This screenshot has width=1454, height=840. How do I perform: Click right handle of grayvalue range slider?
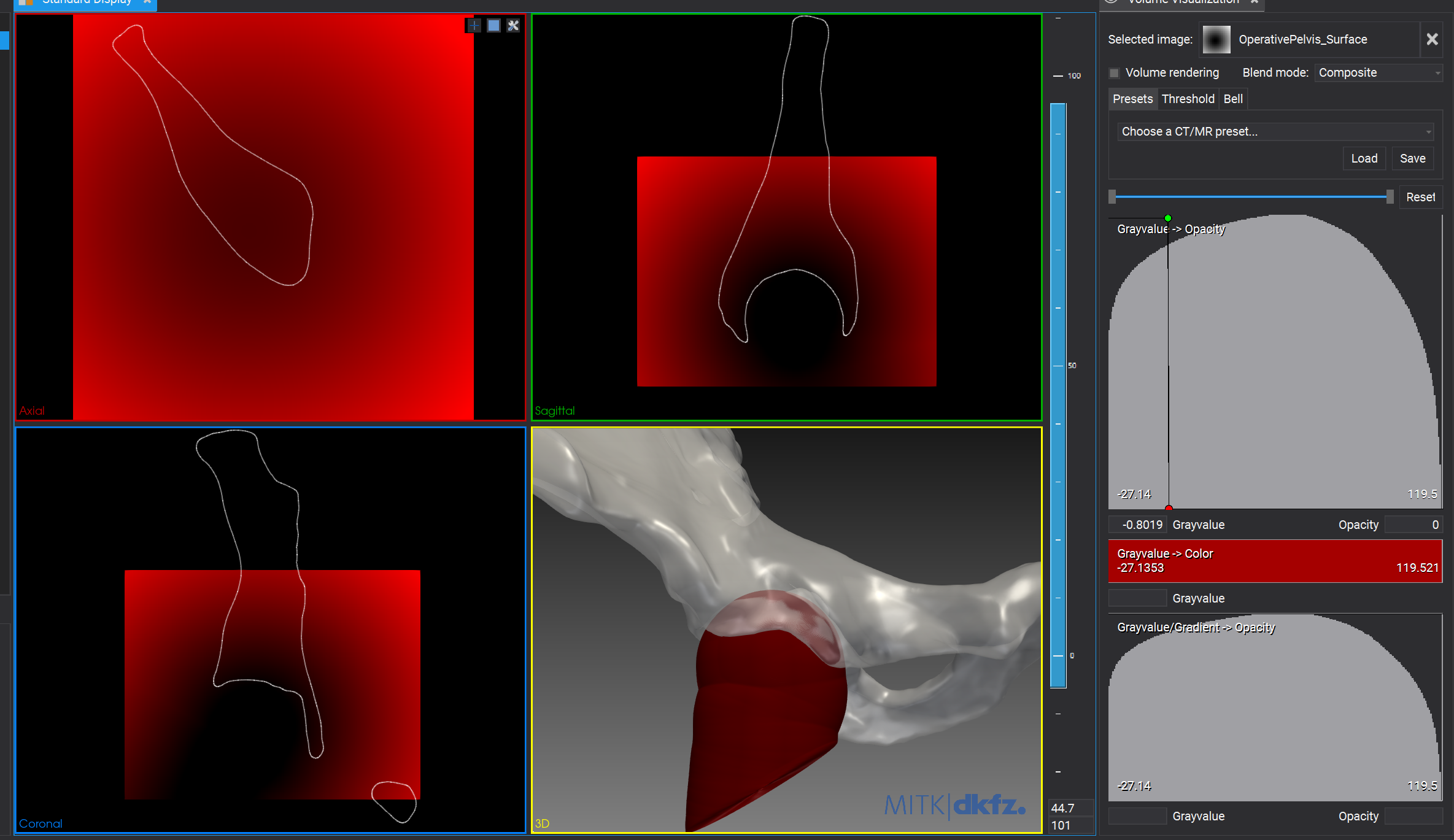(1390, 197)
